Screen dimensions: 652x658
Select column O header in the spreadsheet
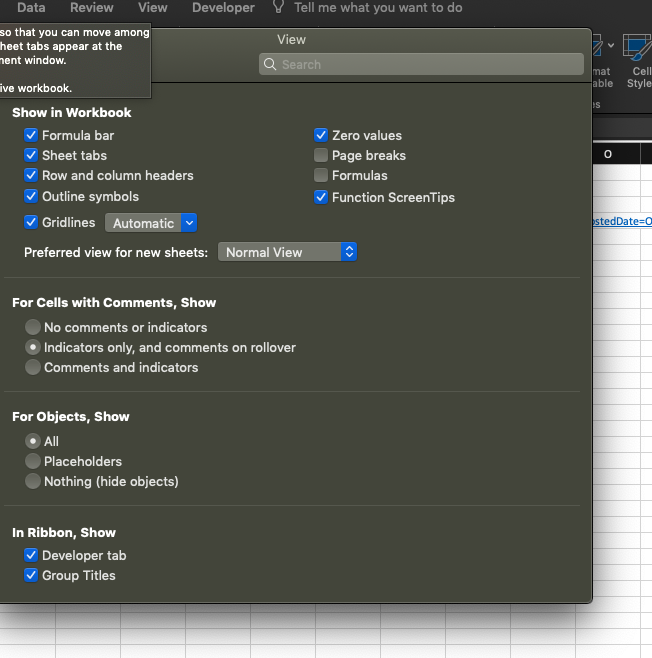[608, 154]
